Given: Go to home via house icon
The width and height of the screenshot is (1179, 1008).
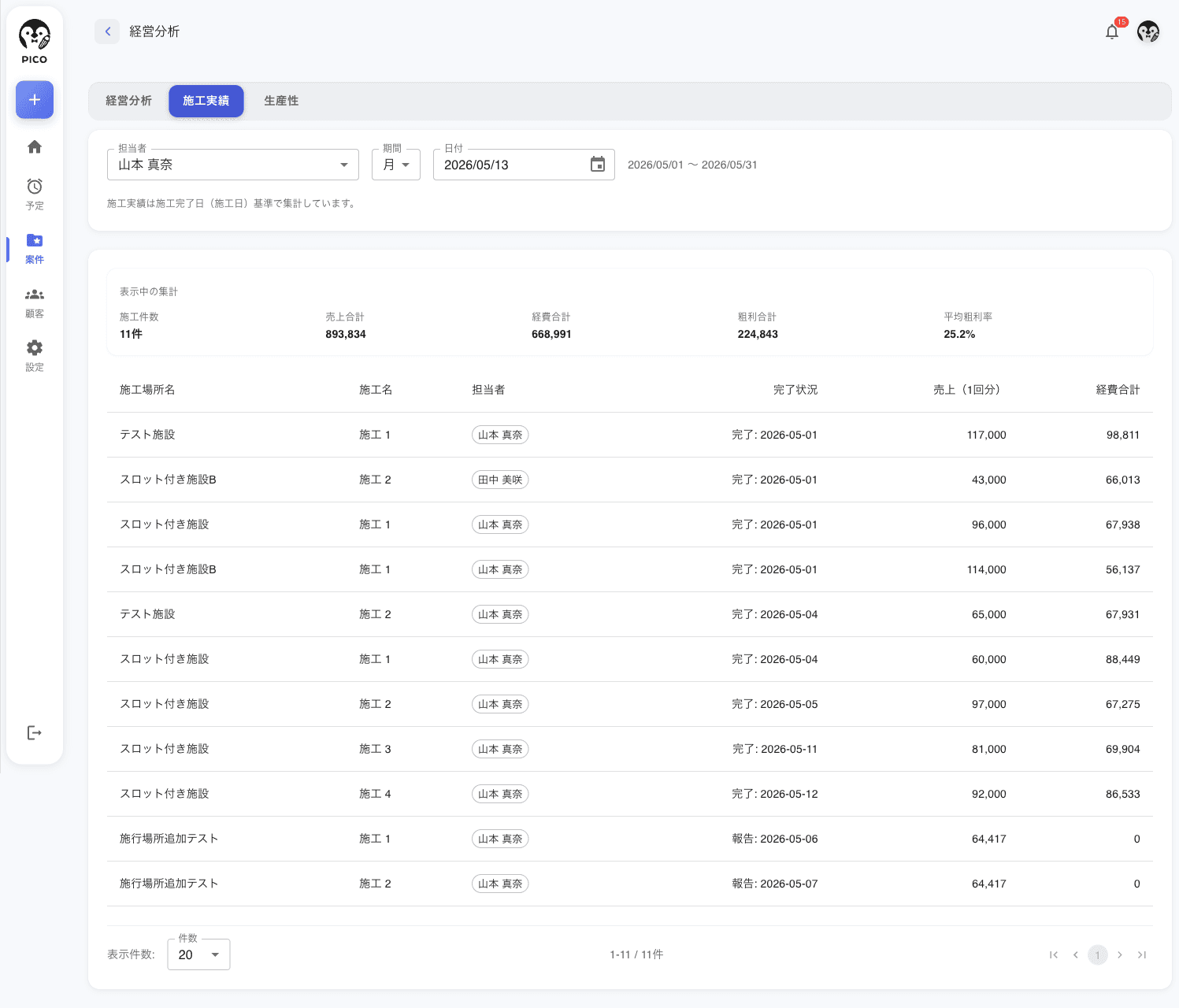Looking at the screenshot, I should 35,146.
